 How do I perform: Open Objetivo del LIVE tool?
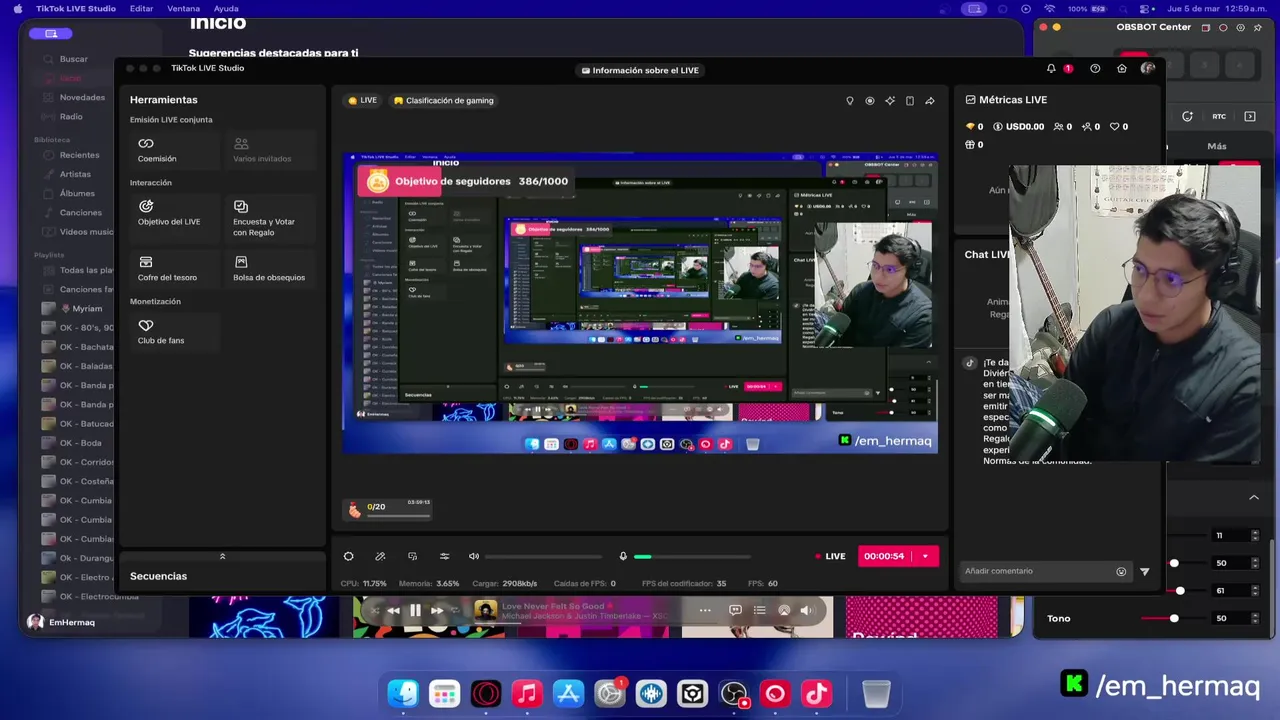172,218
